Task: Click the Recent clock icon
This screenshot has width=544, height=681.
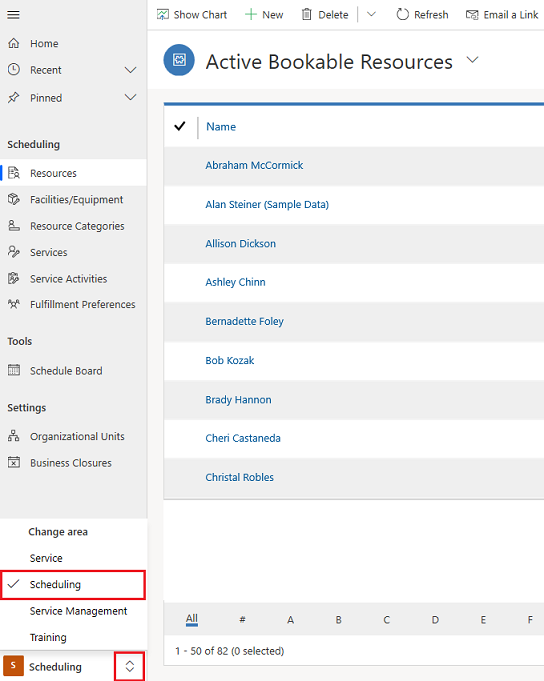Action: 14,69
